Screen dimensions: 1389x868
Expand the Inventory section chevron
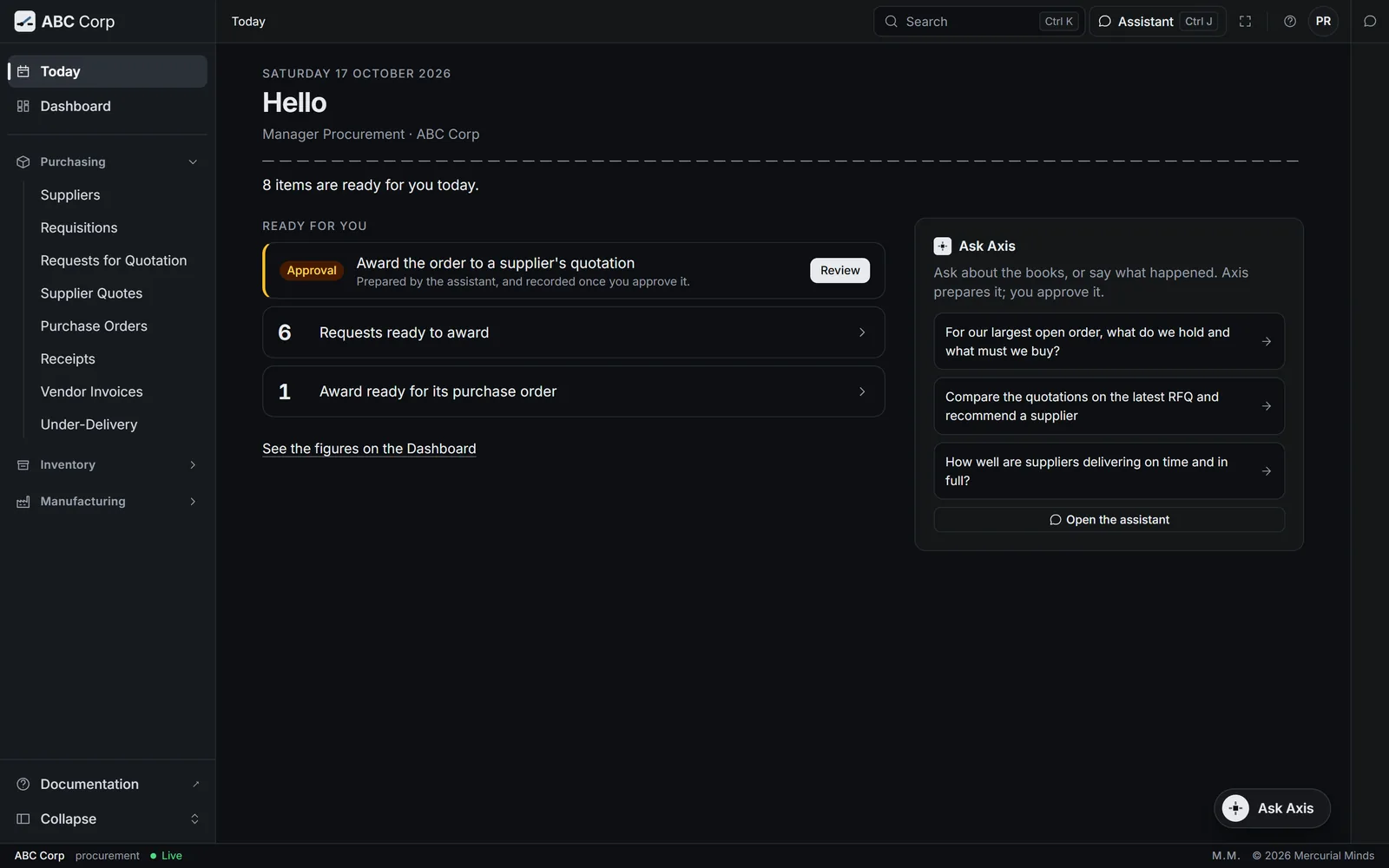(193, 465)
